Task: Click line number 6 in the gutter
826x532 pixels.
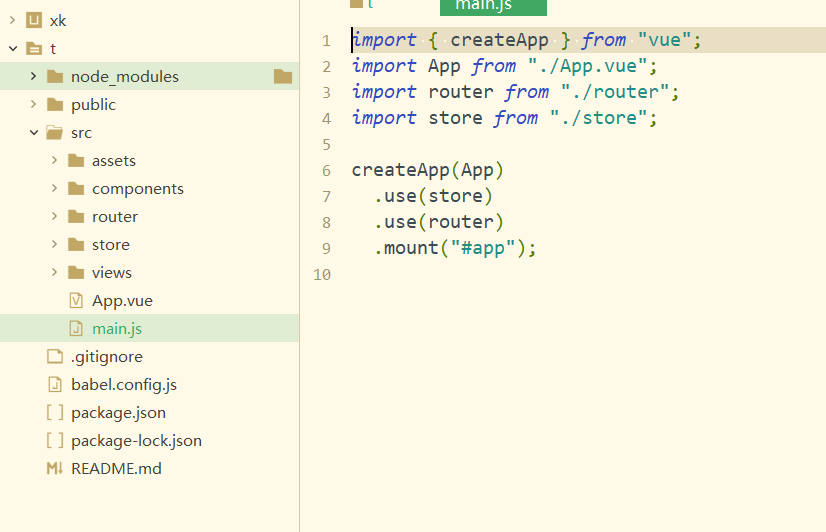Action: 326,171
